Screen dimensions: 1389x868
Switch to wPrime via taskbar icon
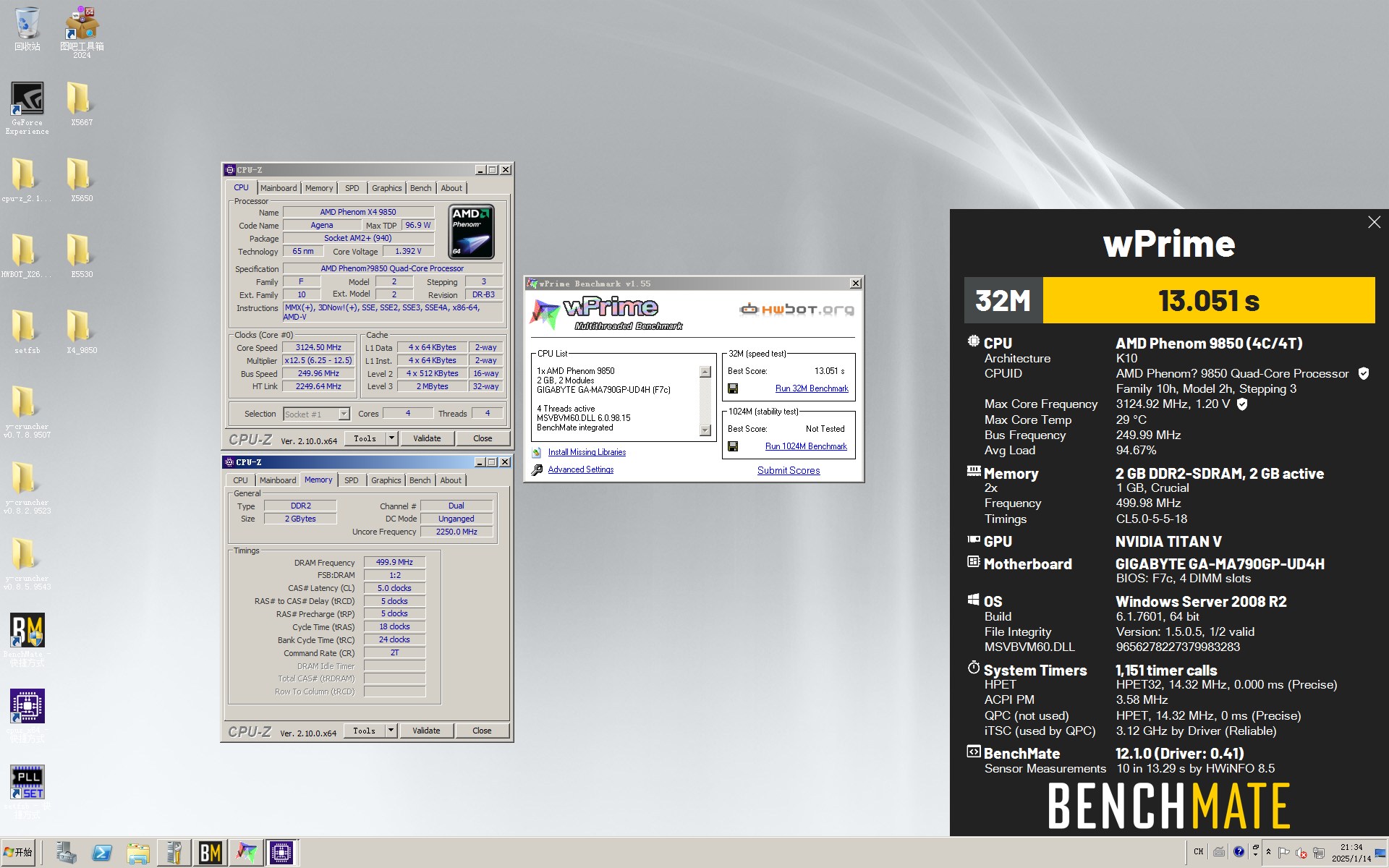coord(246,853)
